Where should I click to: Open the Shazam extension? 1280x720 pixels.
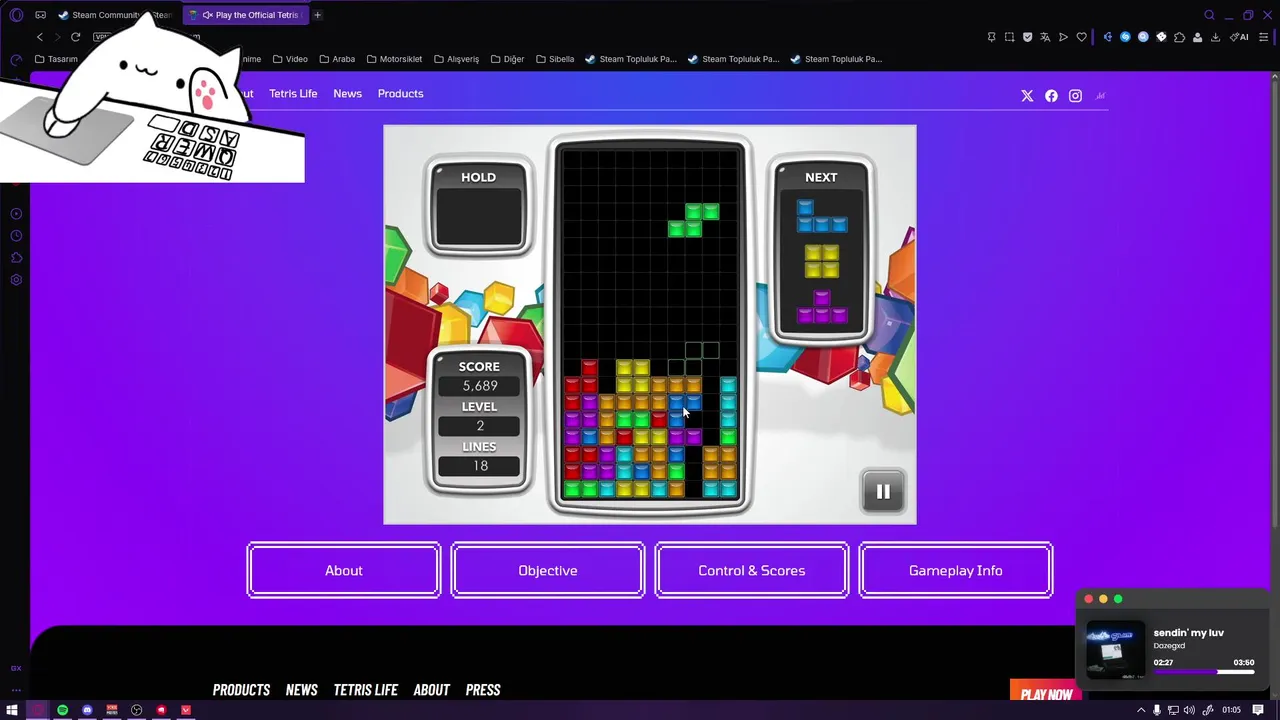pos(1125,37)
